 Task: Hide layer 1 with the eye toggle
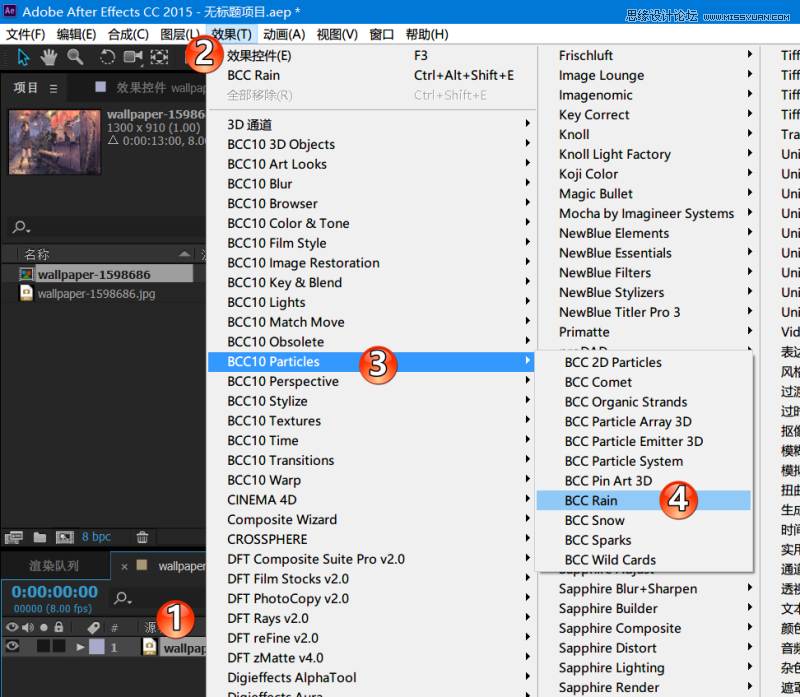pos(12,647)
